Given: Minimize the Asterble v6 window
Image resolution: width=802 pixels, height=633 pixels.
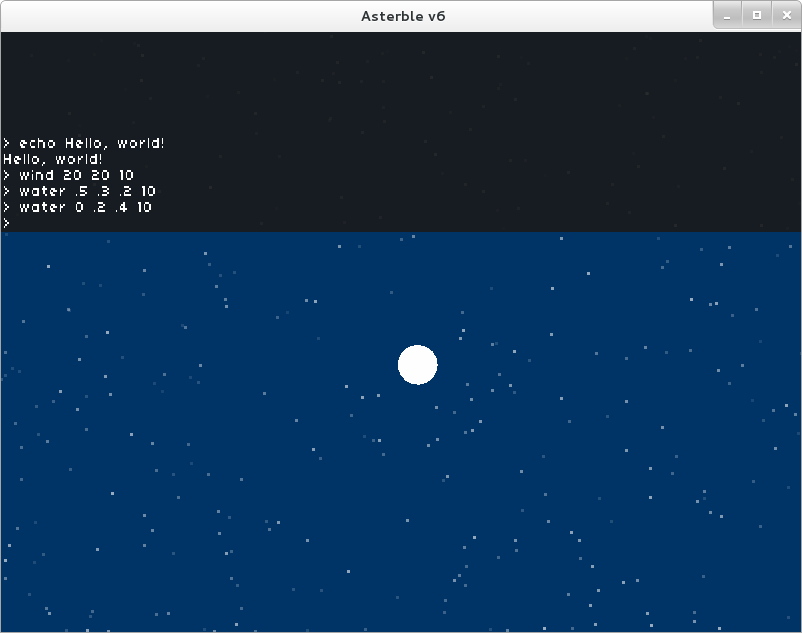Looking at the screenshot, I should coord(729,15).
